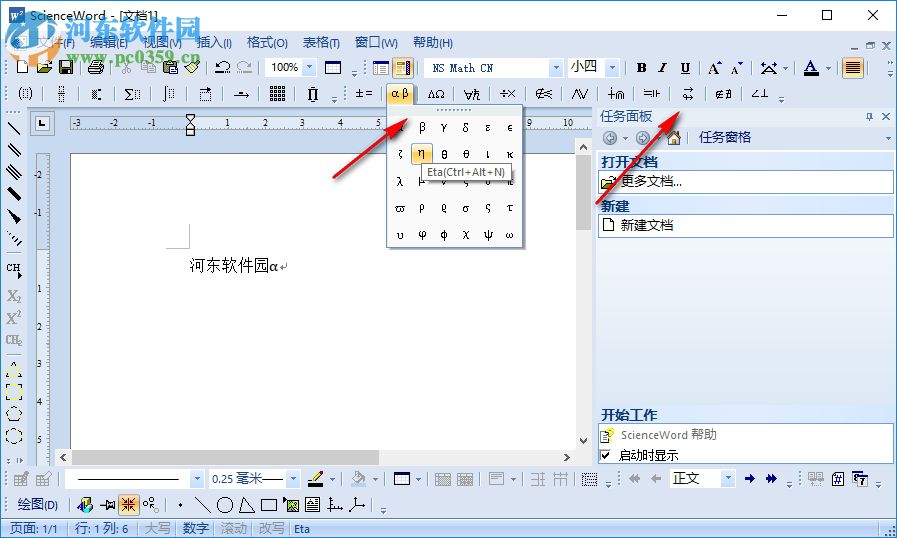Open the 帮助(H) menu
Screen dimensions: 897x538
432,42
